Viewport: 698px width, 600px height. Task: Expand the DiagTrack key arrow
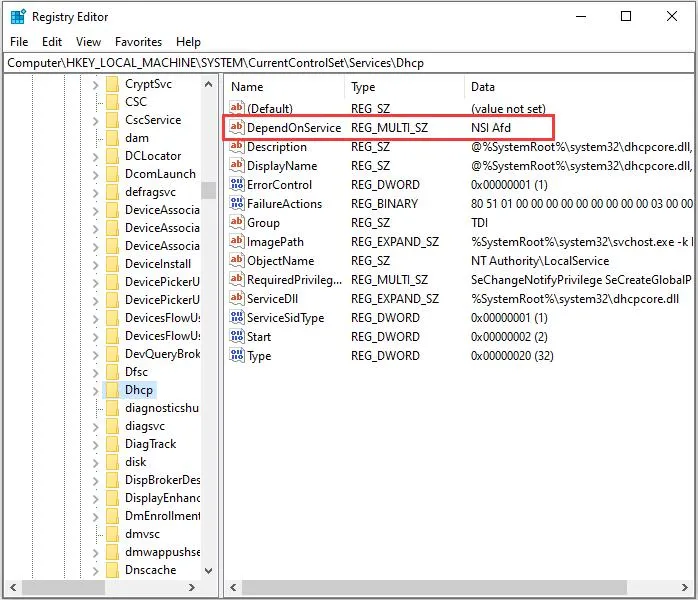click(x=96, y=444)
